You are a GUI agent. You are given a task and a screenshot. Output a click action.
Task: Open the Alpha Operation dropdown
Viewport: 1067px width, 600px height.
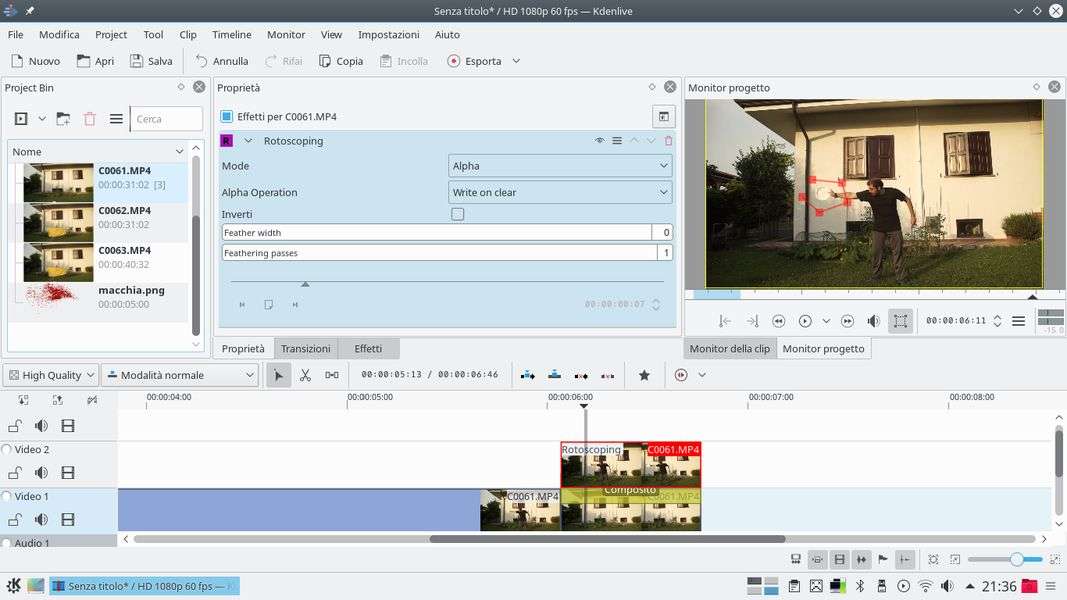[x=560, y=192]
